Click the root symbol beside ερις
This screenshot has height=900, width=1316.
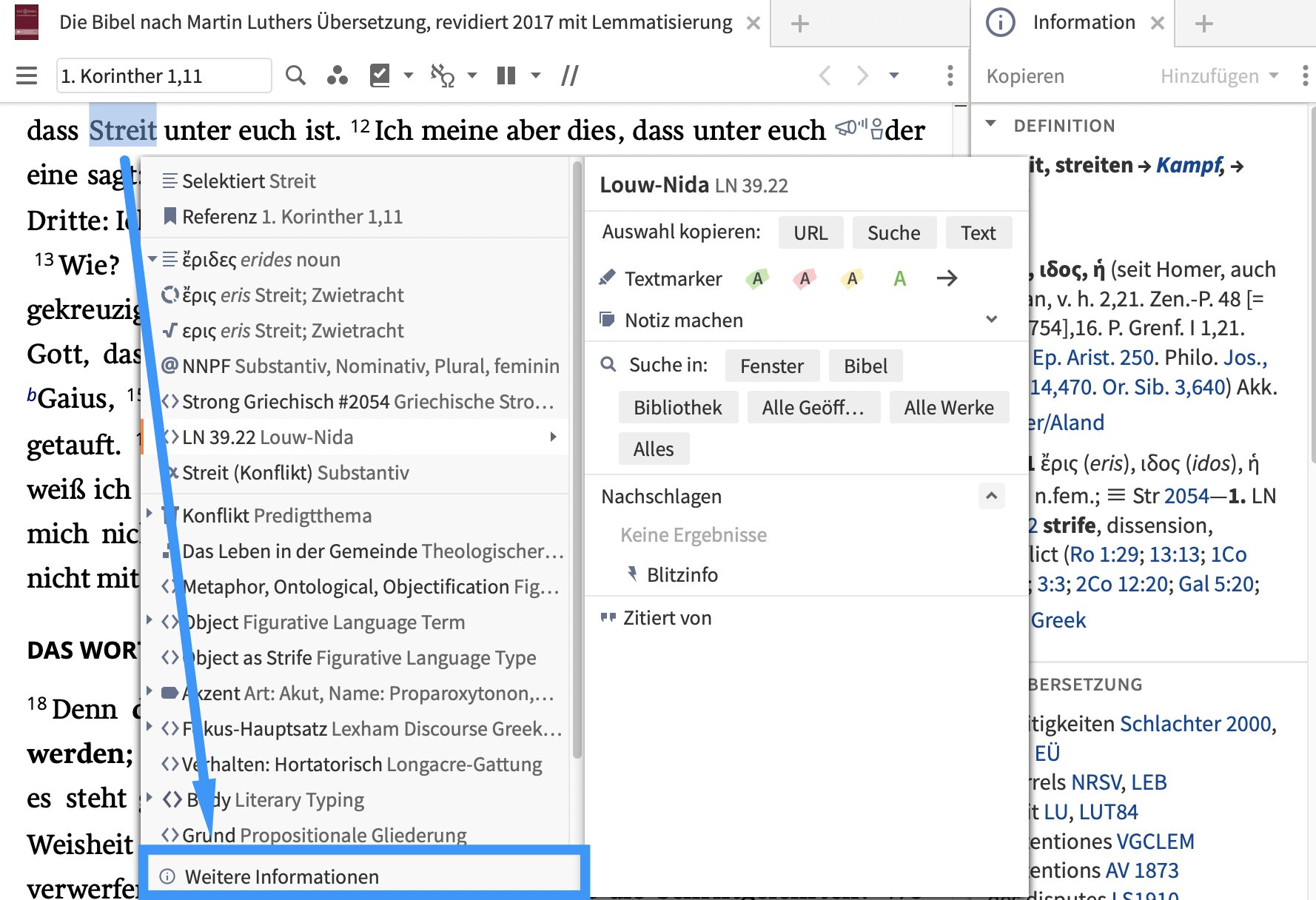[x=169, y=330]
